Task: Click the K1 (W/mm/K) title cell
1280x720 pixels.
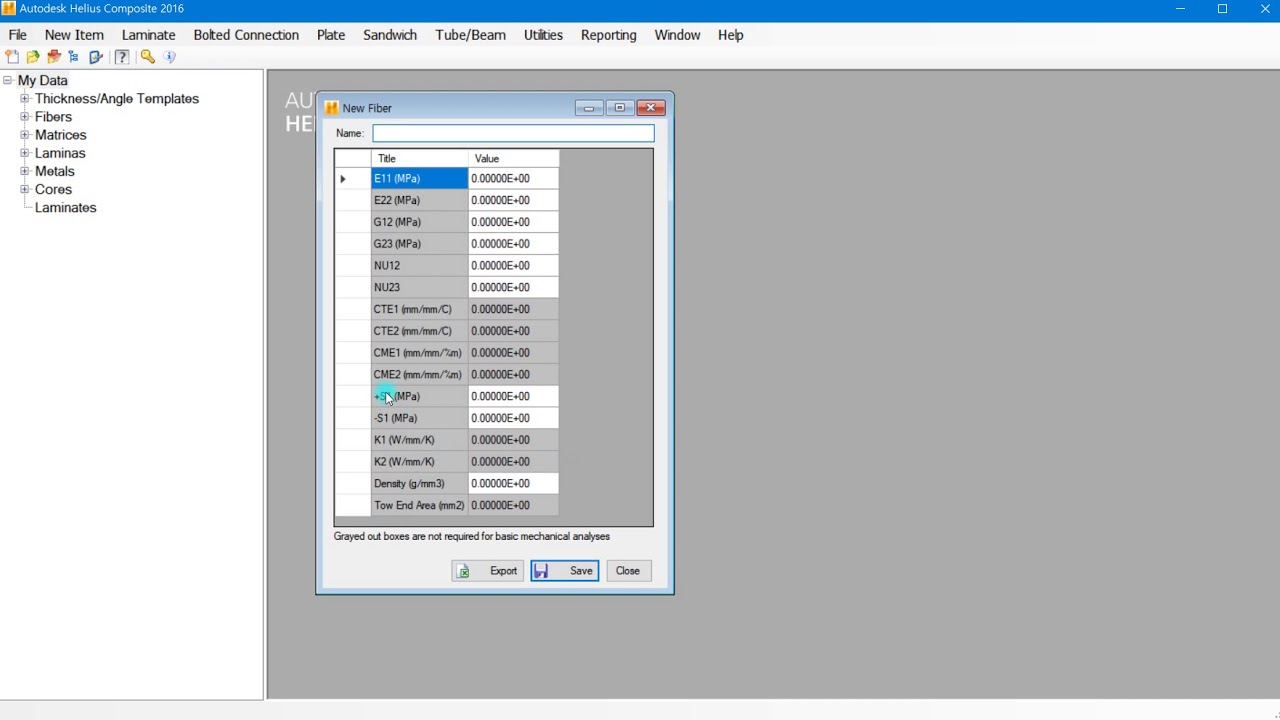Action: pos(419,440)
